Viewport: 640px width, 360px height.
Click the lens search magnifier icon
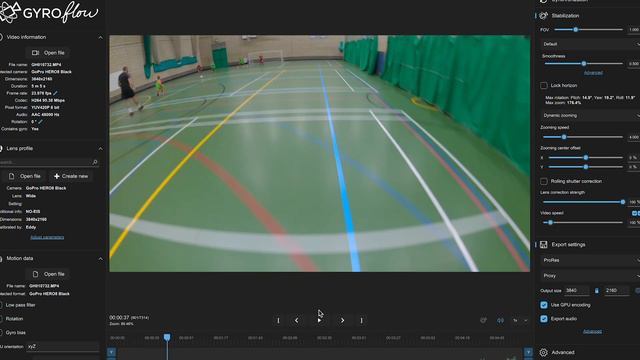(x=95, y=162)
